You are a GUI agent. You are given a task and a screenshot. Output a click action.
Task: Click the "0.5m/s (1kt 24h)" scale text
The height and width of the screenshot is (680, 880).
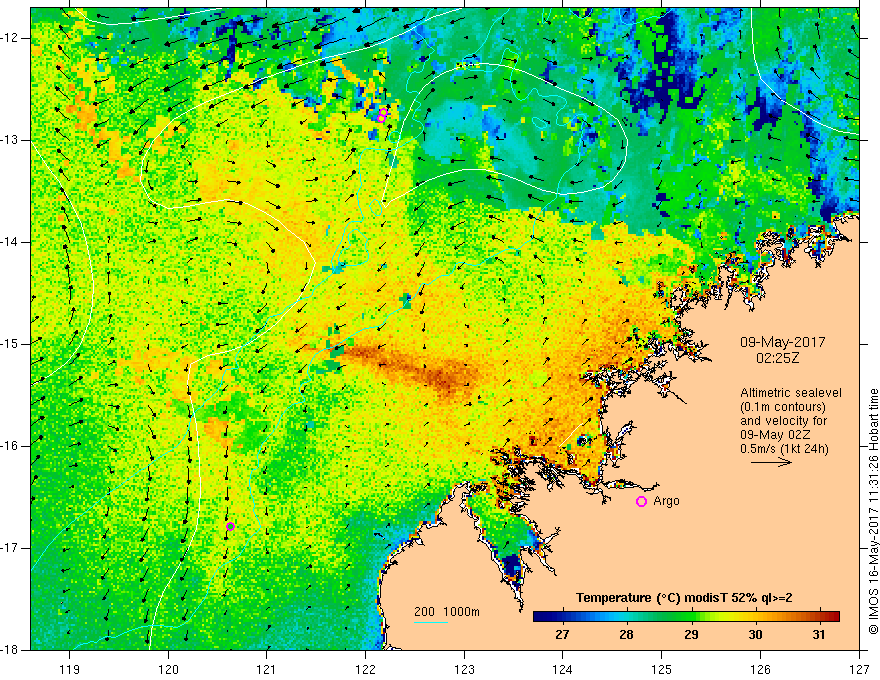point(785,449)
